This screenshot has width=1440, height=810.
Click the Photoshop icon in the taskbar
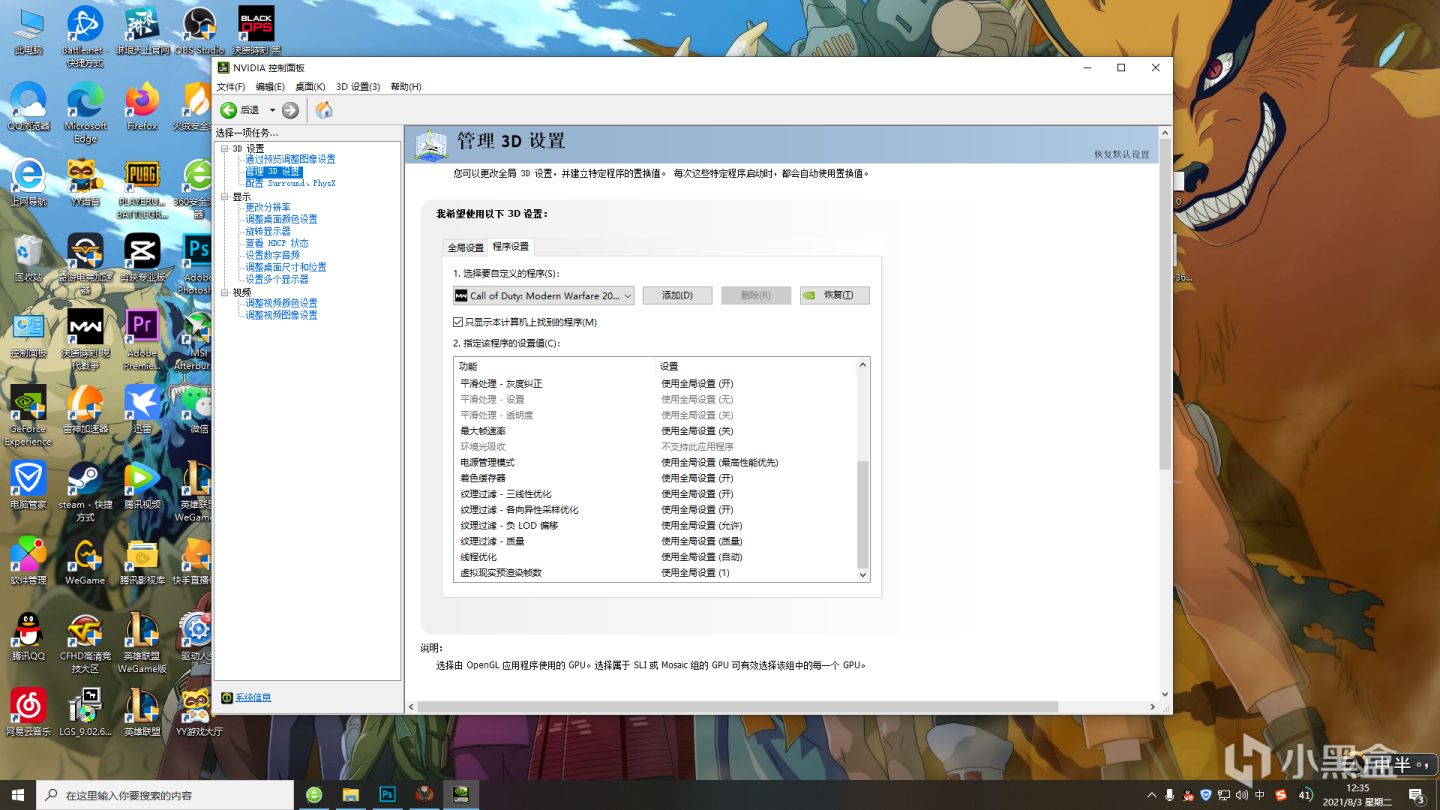pyautogui.click(x=387, y=795)
